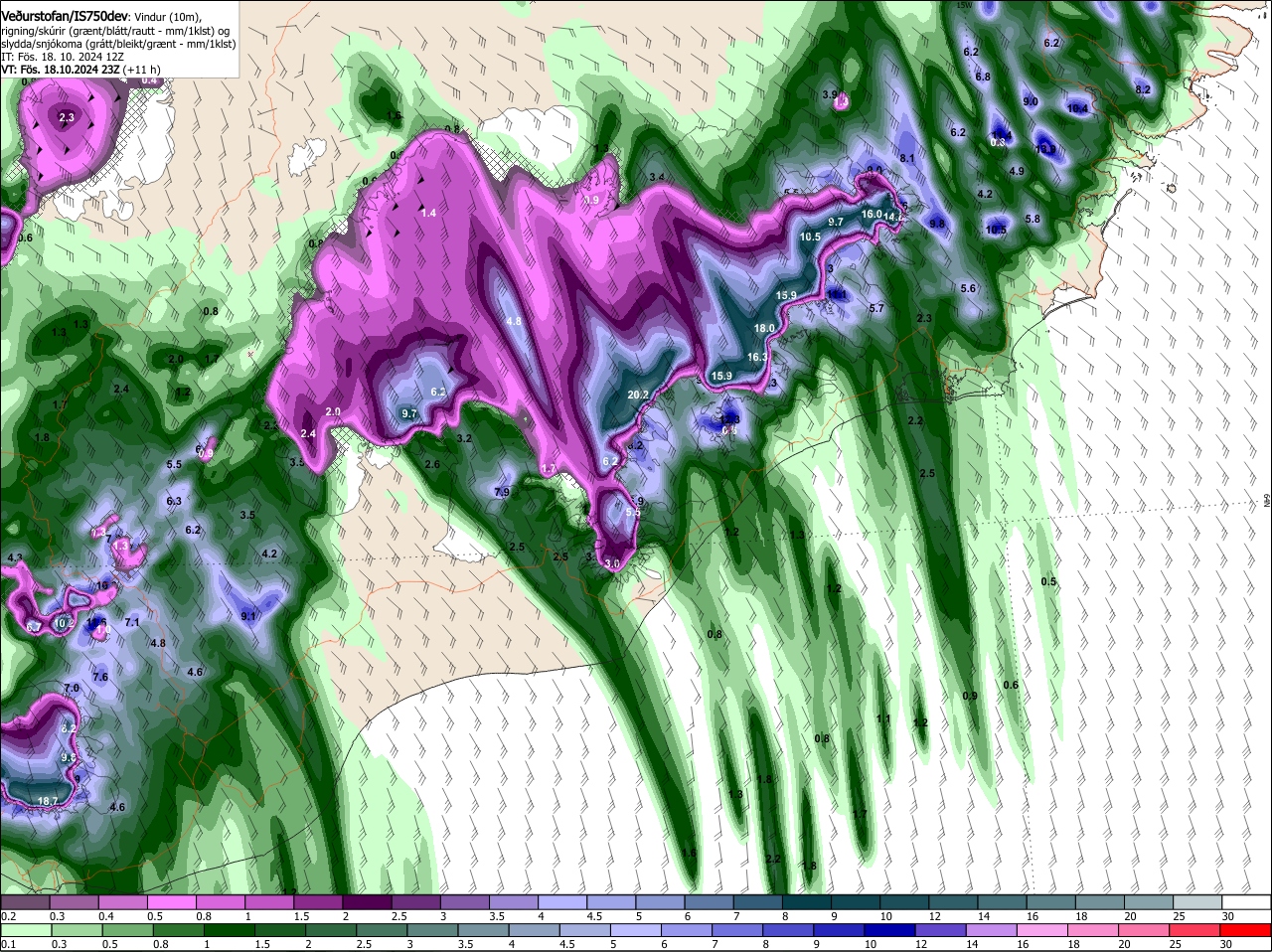1272x952 pixels.
Task: Click the 9.1 value on the map
Action: pos(248,616)
